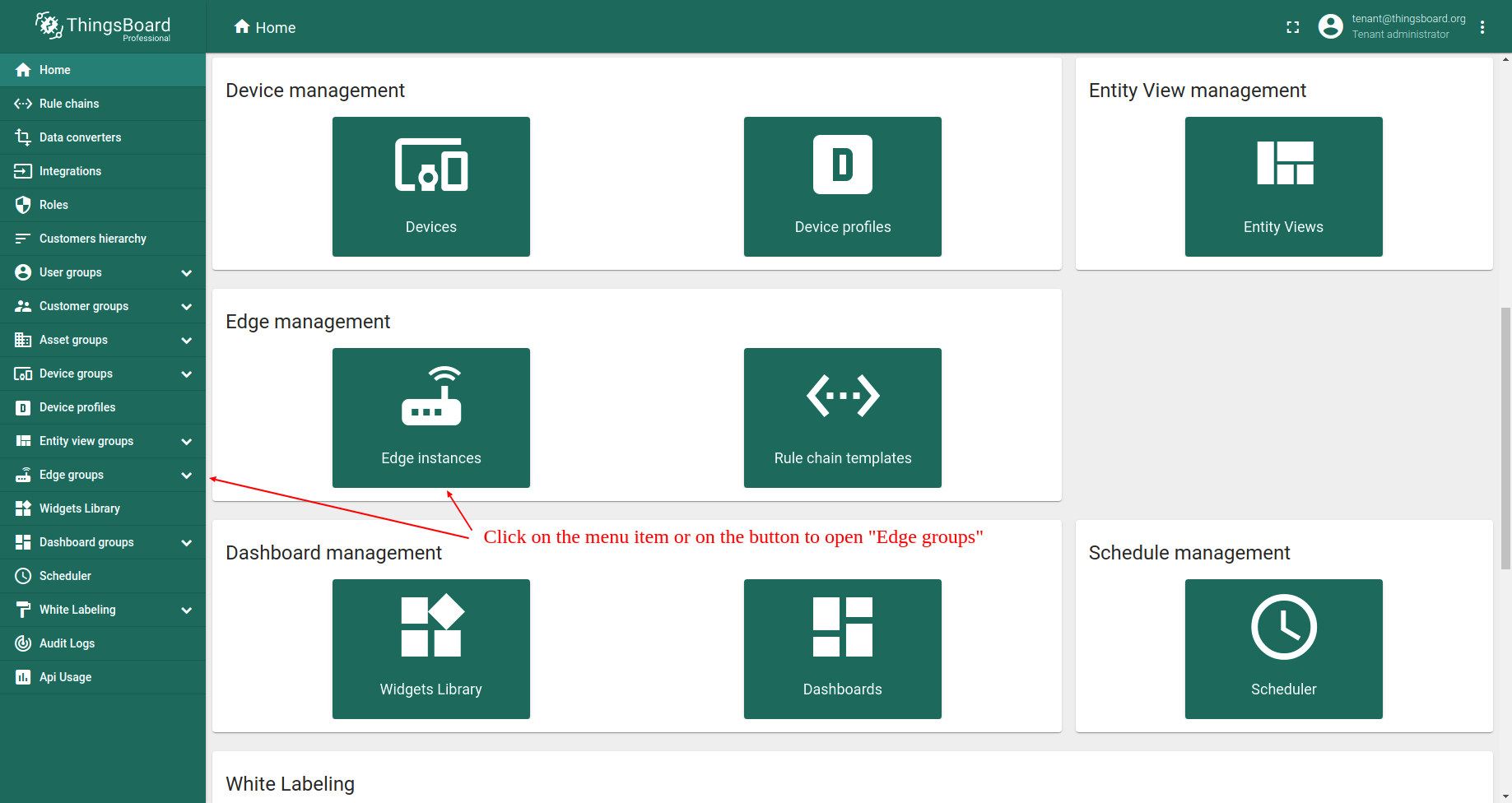This screenshot has height=803, width=1512.
Task: Open the Devices tile
Action: click(x=430, y=187)
